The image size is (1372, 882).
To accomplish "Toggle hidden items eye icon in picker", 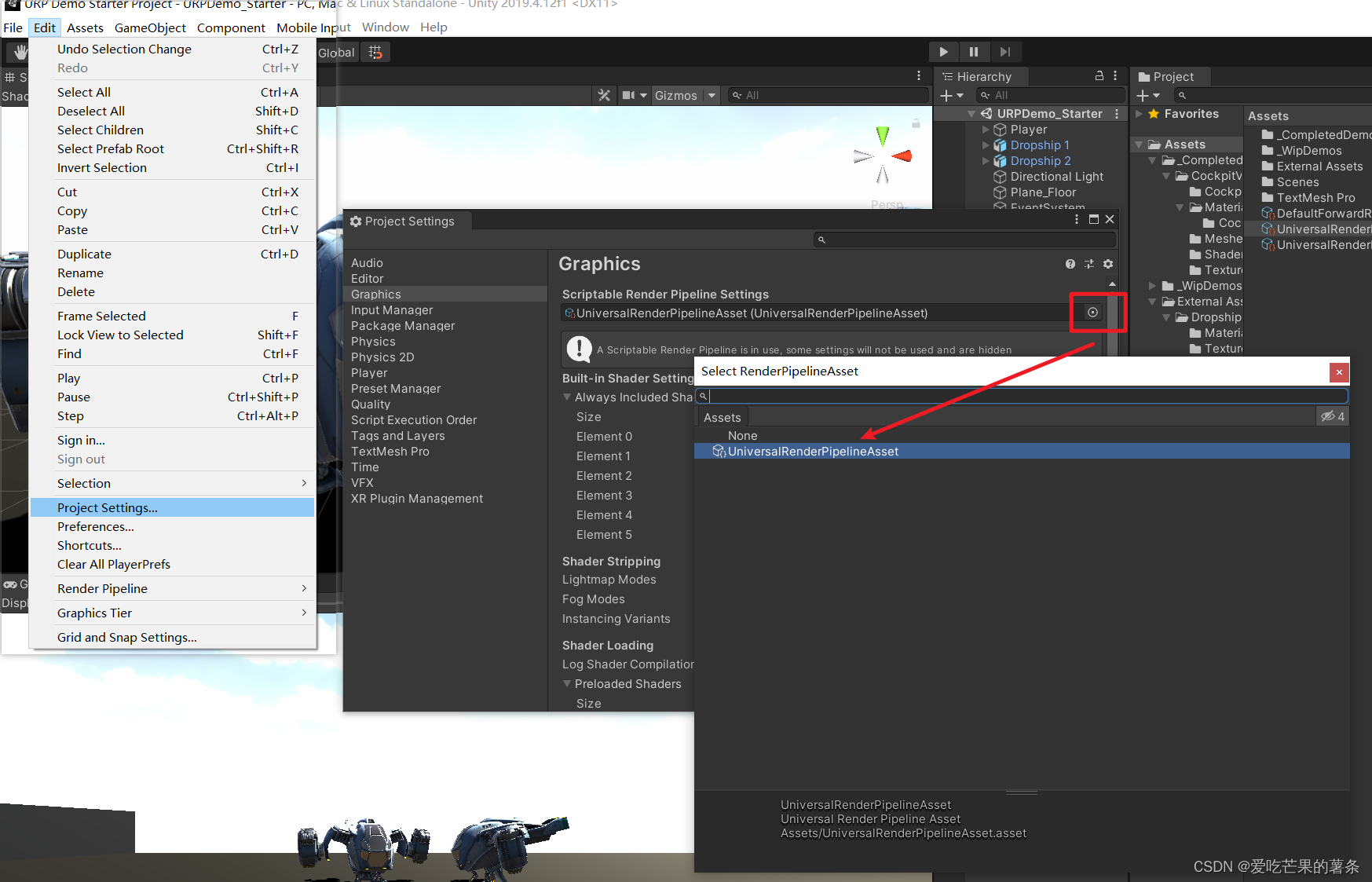I will (x=1332, y=417).
